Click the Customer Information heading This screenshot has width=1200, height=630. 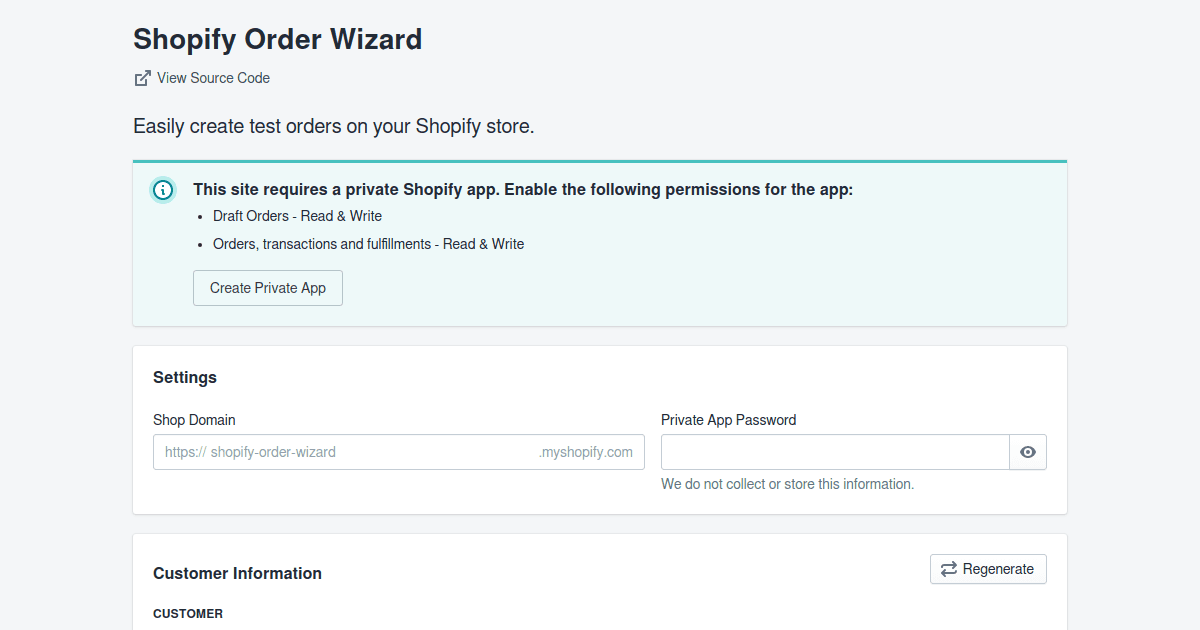click(237, 573)
